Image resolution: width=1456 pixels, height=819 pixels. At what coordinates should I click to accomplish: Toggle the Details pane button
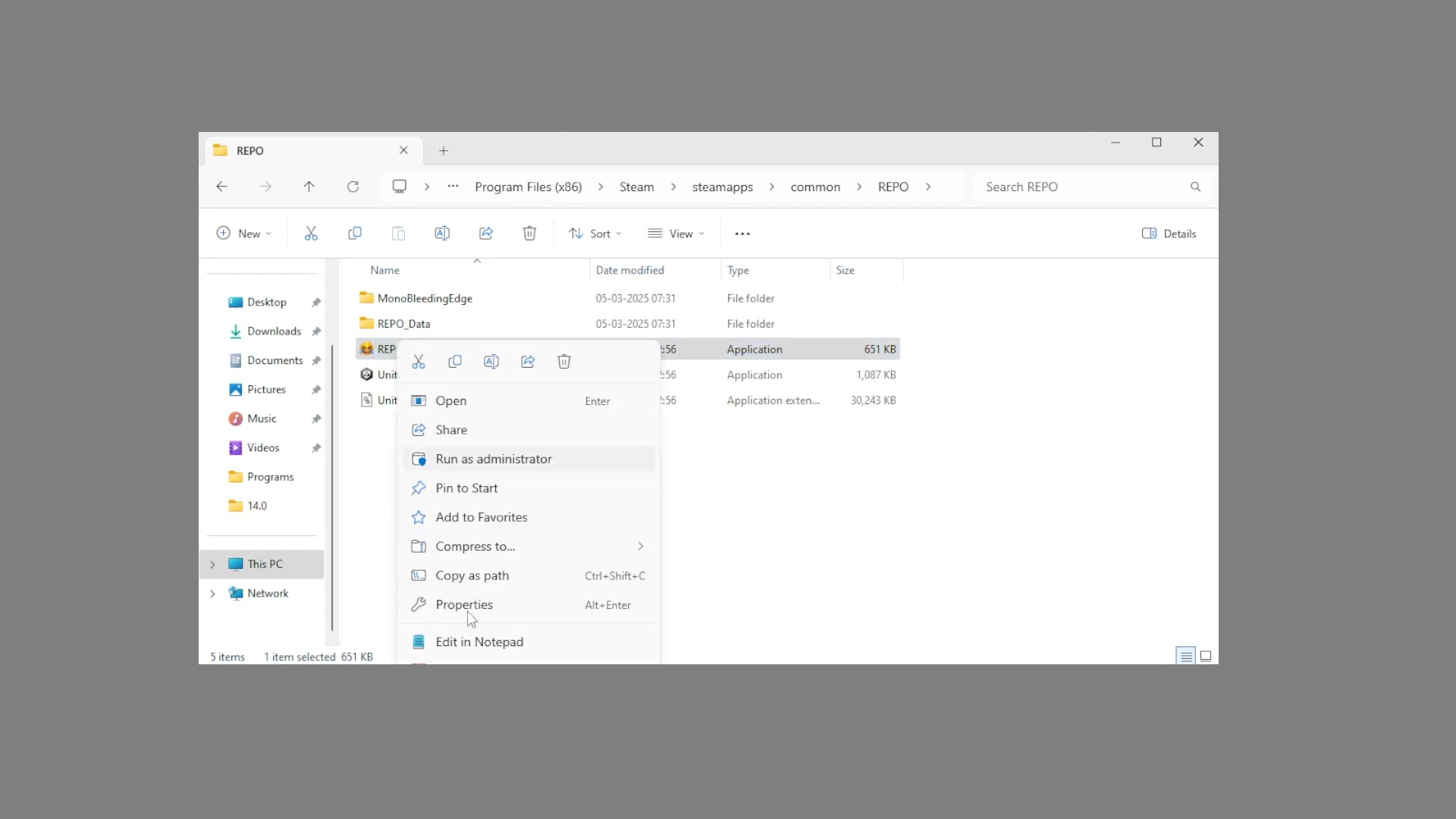(x=1169, y=234)
